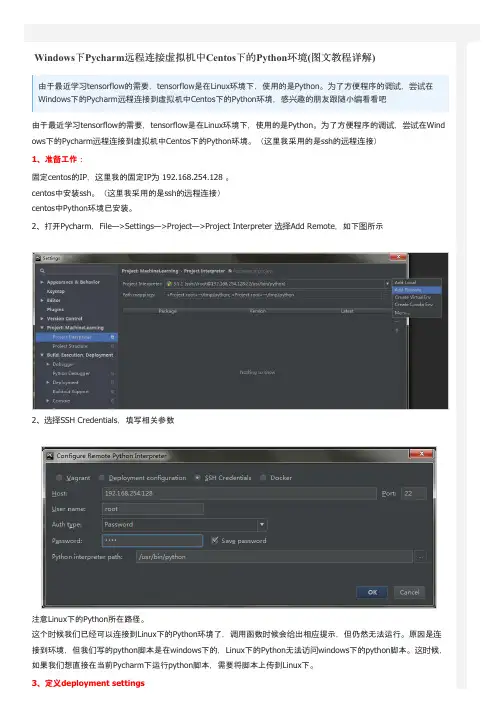The height and width of the screenshot is (713, 504).
Task: Click the Password input field
Action: point(152,540)
